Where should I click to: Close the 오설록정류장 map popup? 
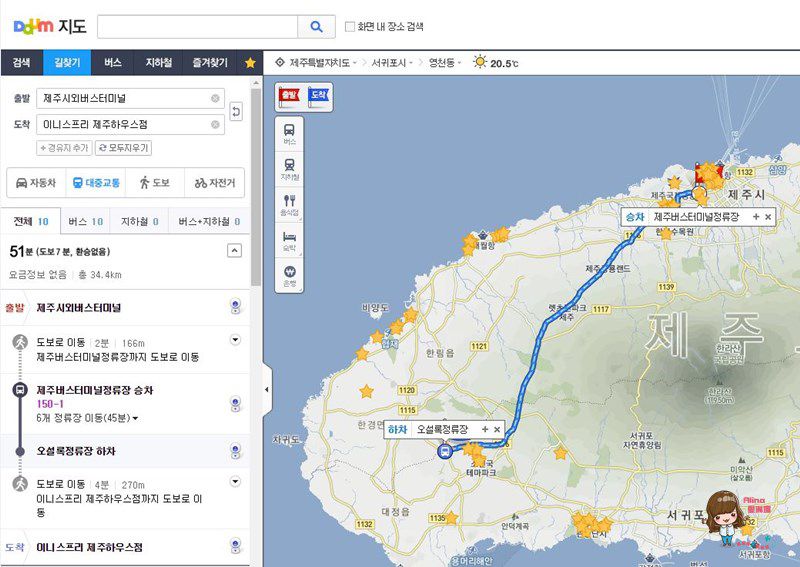[x=497, y=430]
